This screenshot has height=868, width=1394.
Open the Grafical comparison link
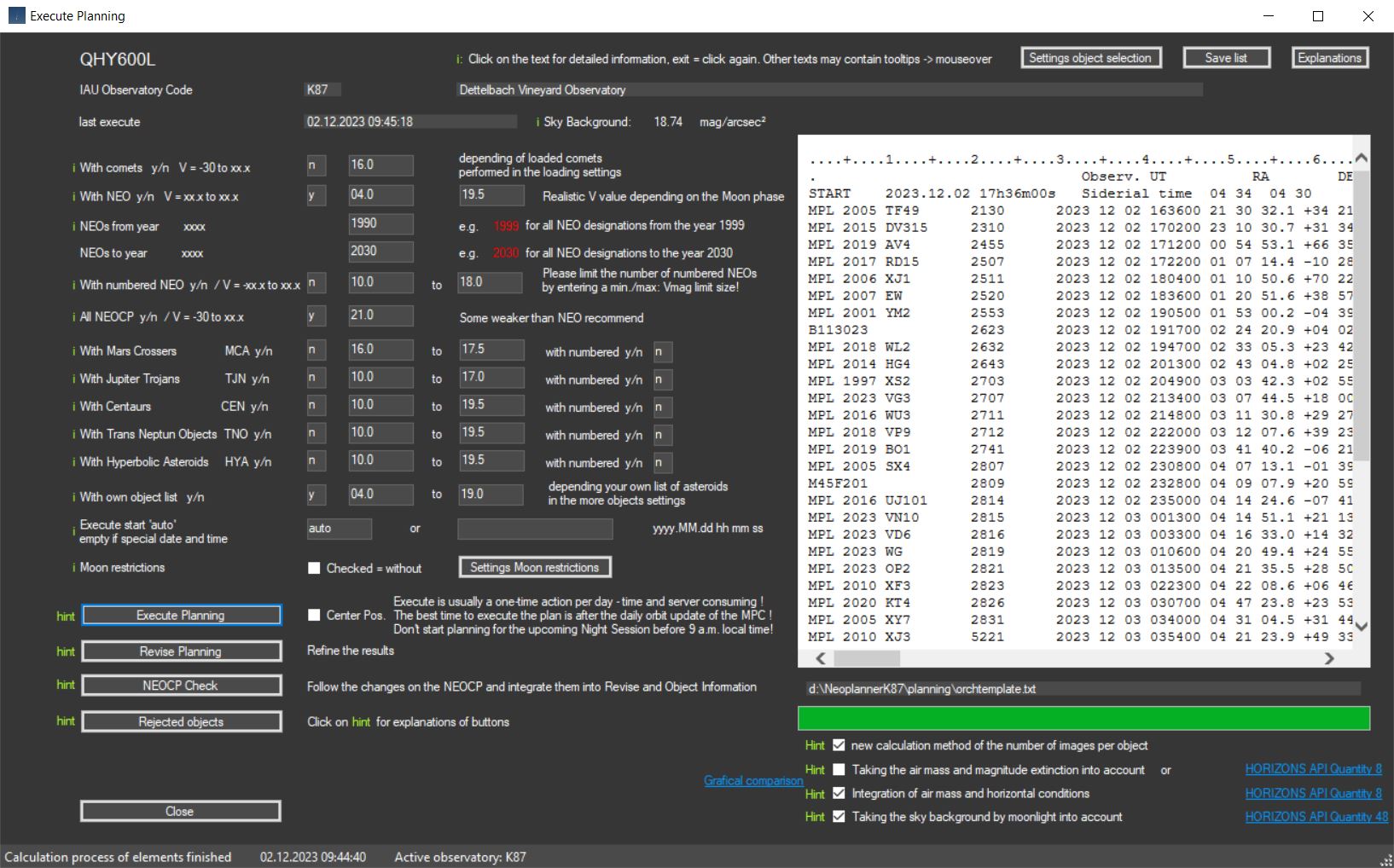pos(753,780)
